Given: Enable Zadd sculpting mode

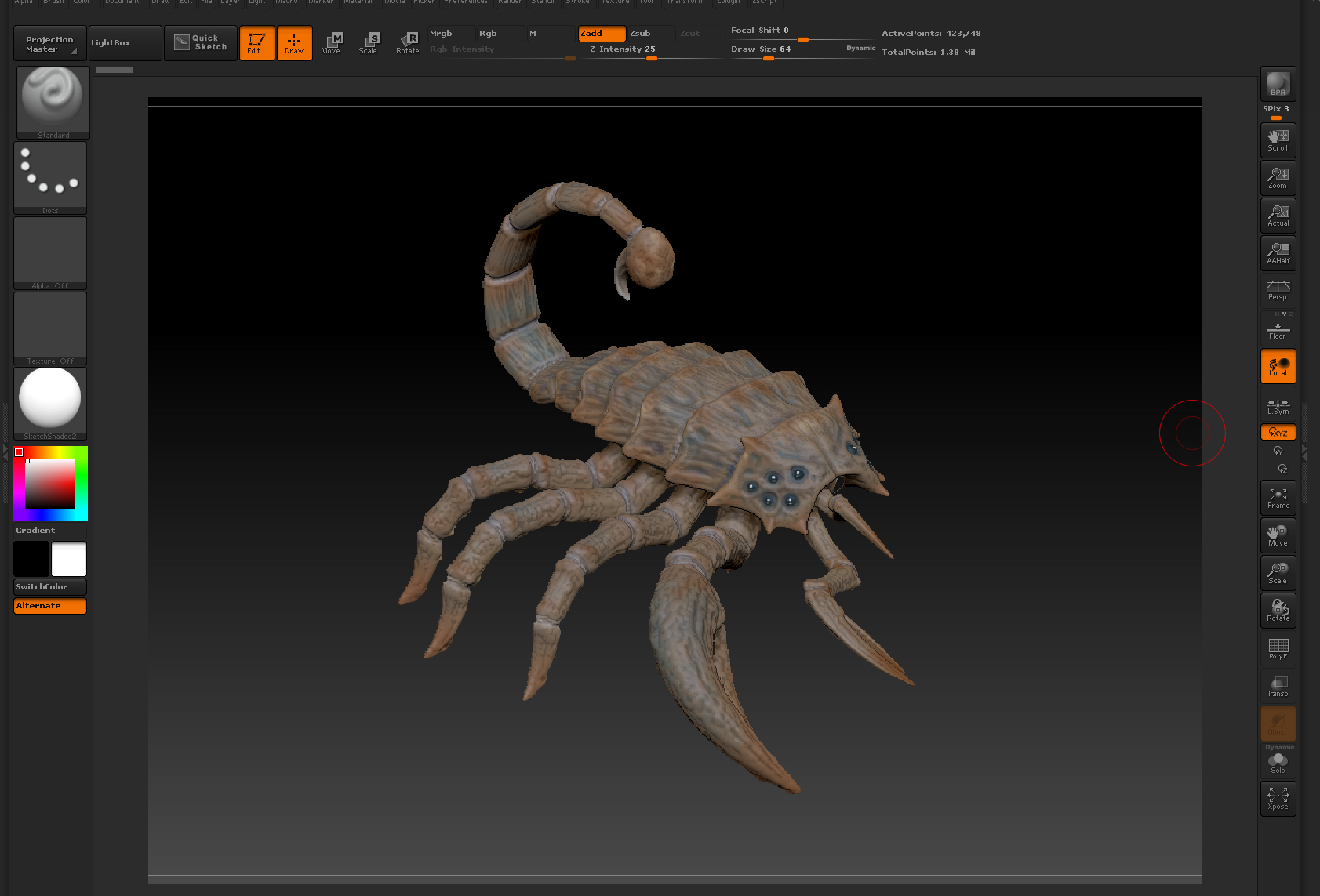Looking at the screenshot, I should tap(601, 33).
